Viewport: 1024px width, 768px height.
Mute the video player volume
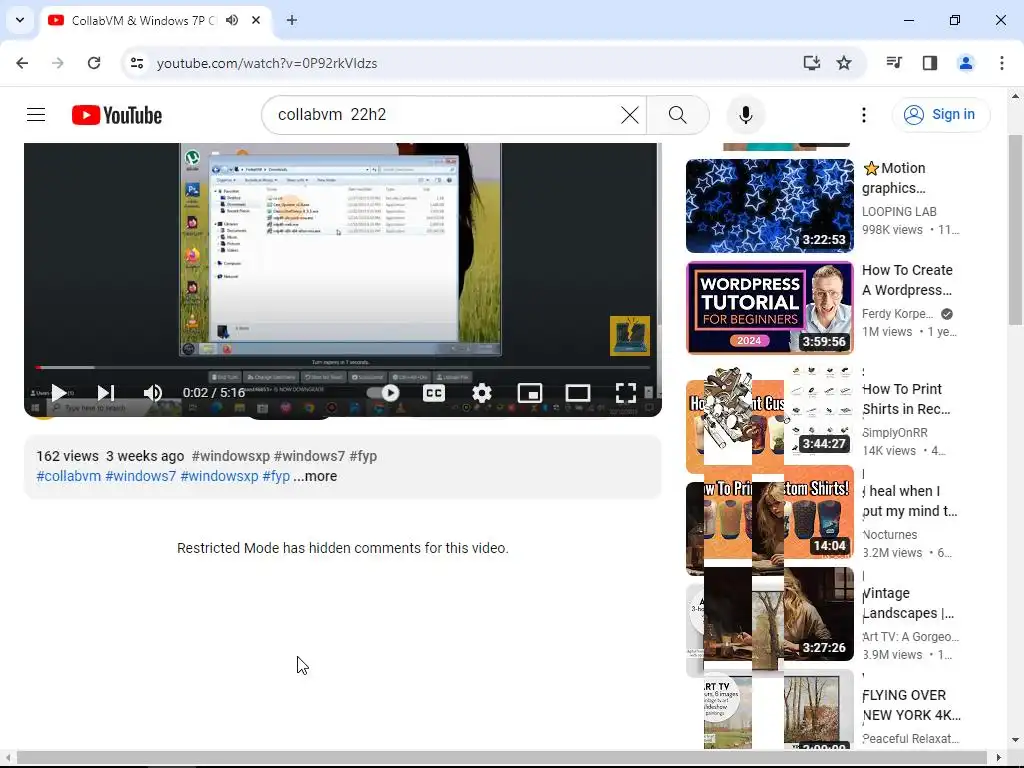(x=153, y=392)
